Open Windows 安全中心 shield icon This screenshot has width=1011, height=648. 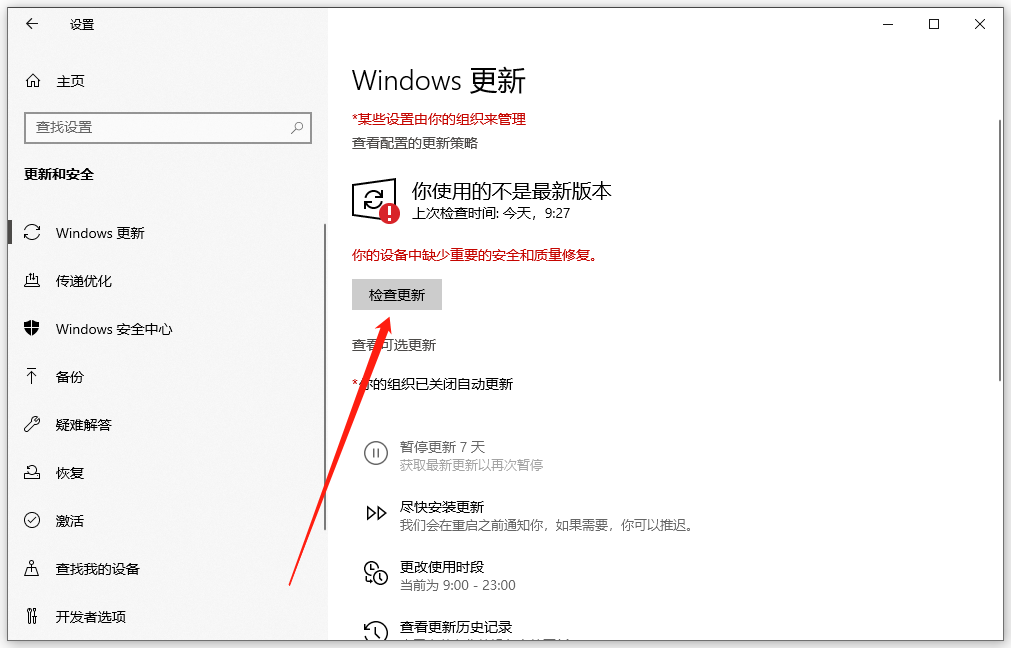click(x=32, y=328)
